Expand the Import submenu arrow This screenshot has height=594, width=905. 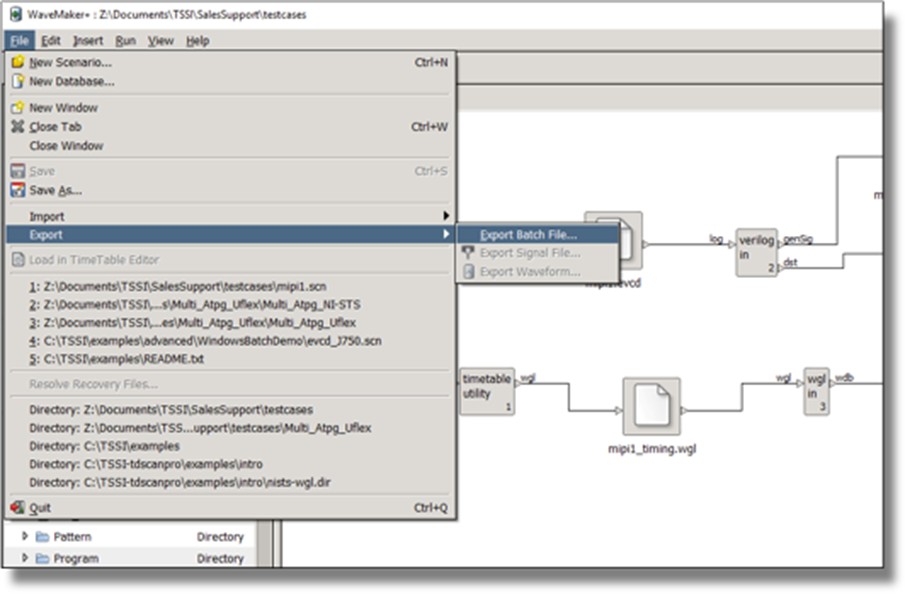[x=446, y=216]
